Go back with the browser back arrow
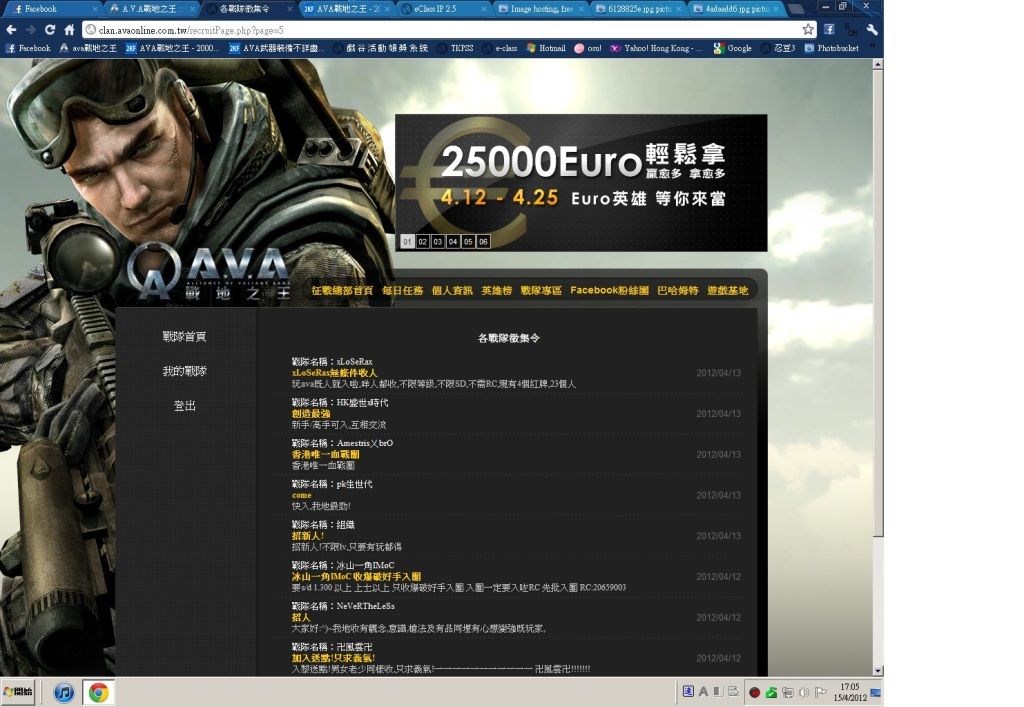Screen dimensions: 1024x707 11,29
